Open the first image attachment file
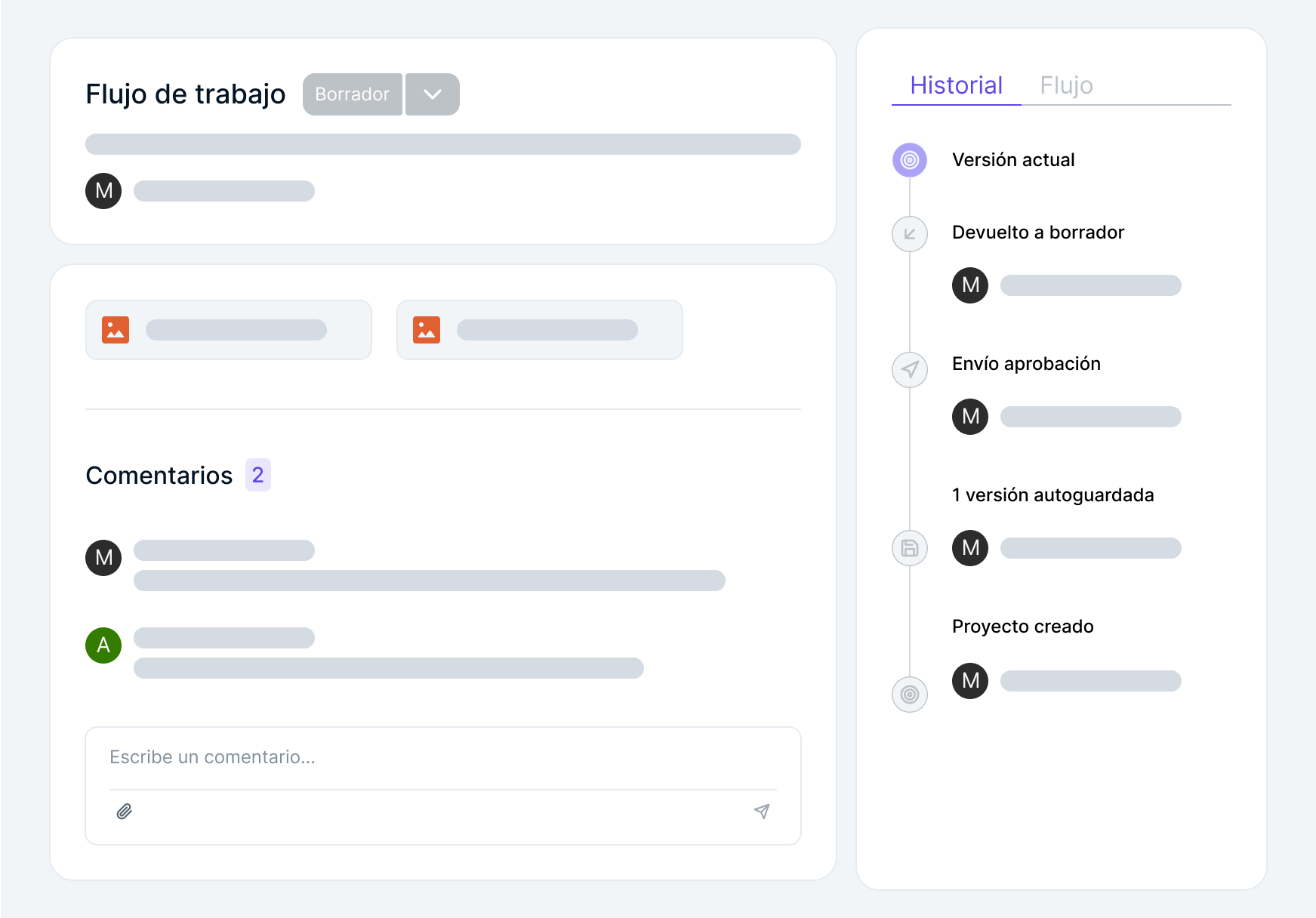 [229, 330]
